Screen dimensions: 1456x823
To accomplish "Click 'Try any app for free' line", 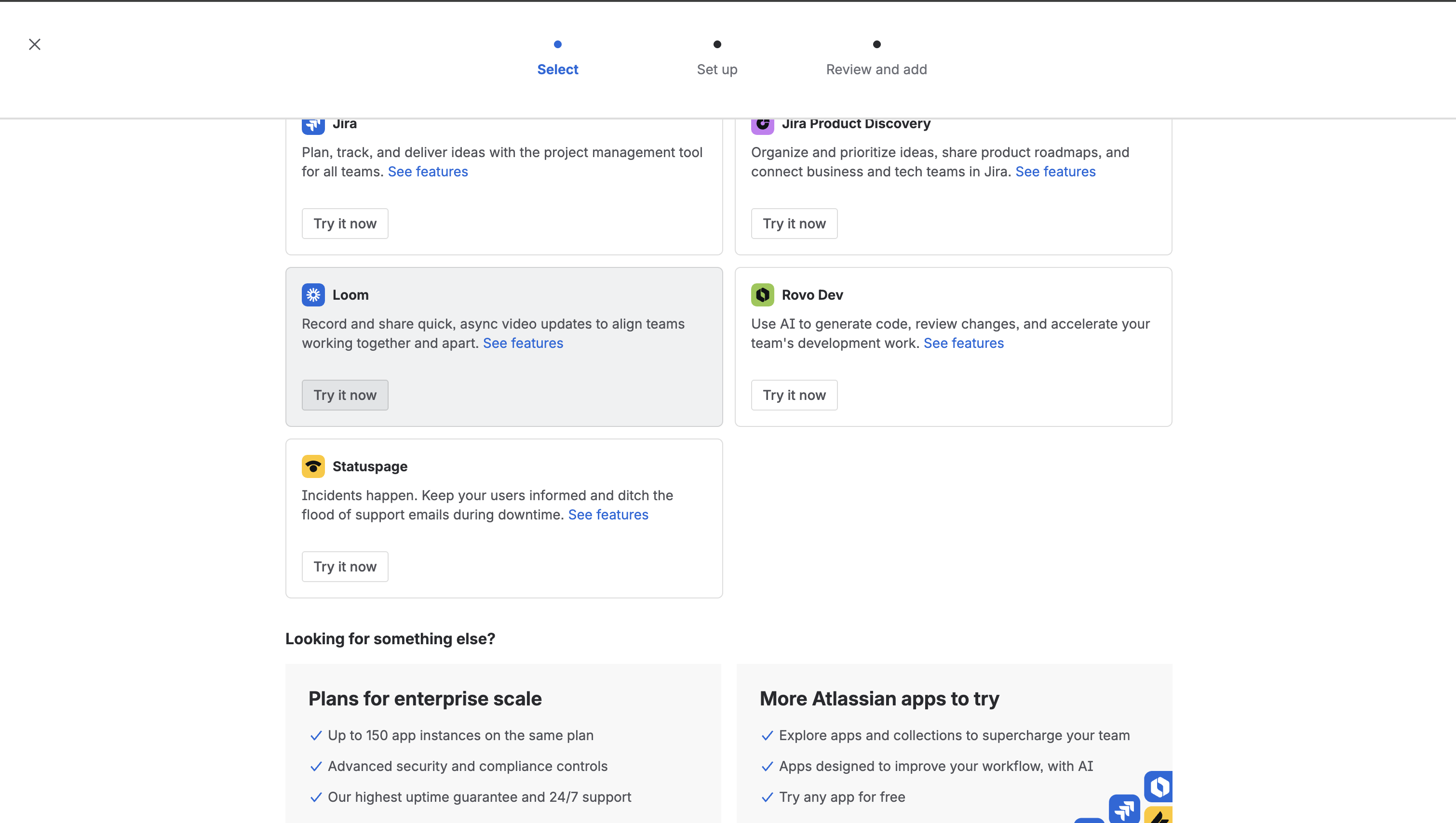I will click(x=842, y=797).
